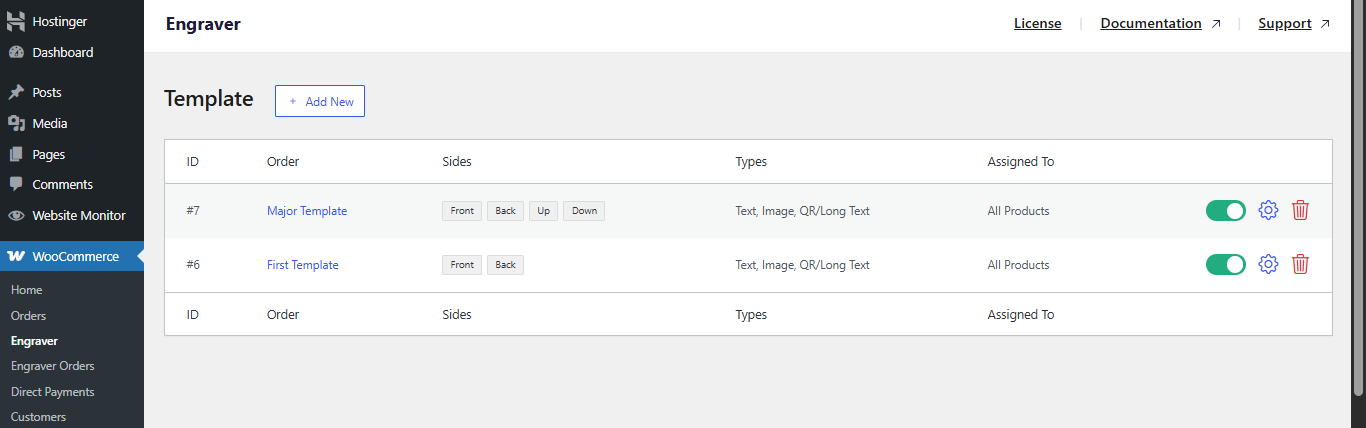Click the Engraver page title
1366x428 pixels.
click(x=203, y=24)
